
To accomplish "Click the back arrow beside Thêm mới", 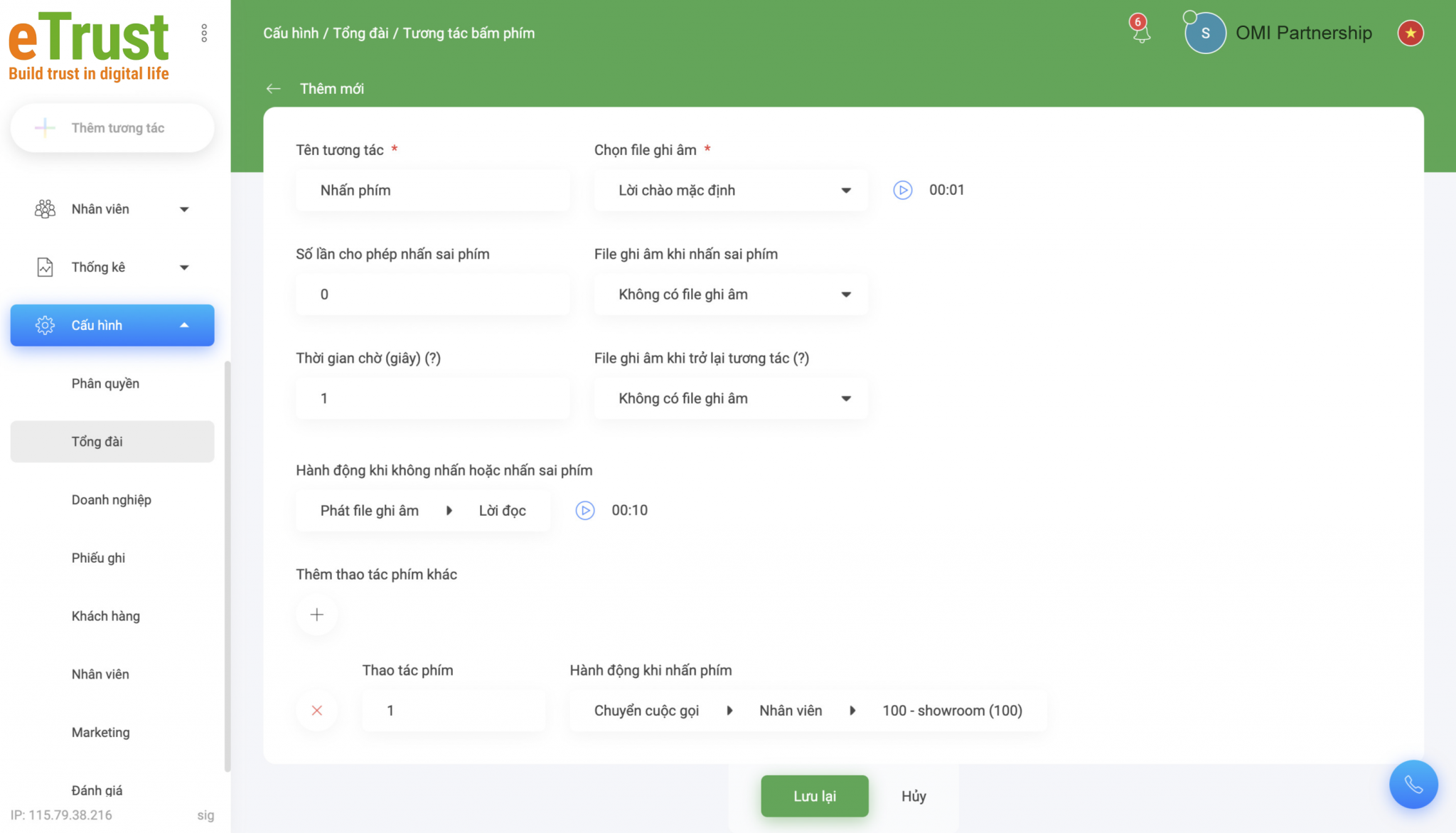I will coord(273,89).
